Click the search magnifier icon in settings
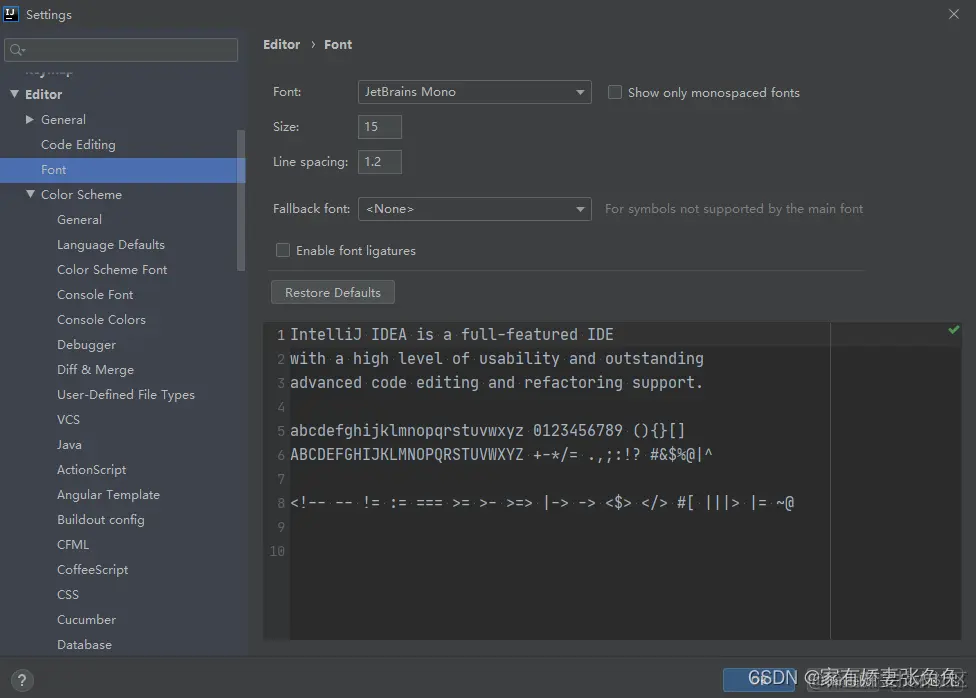Screen dimensions: 976x698 pos(17,50)
